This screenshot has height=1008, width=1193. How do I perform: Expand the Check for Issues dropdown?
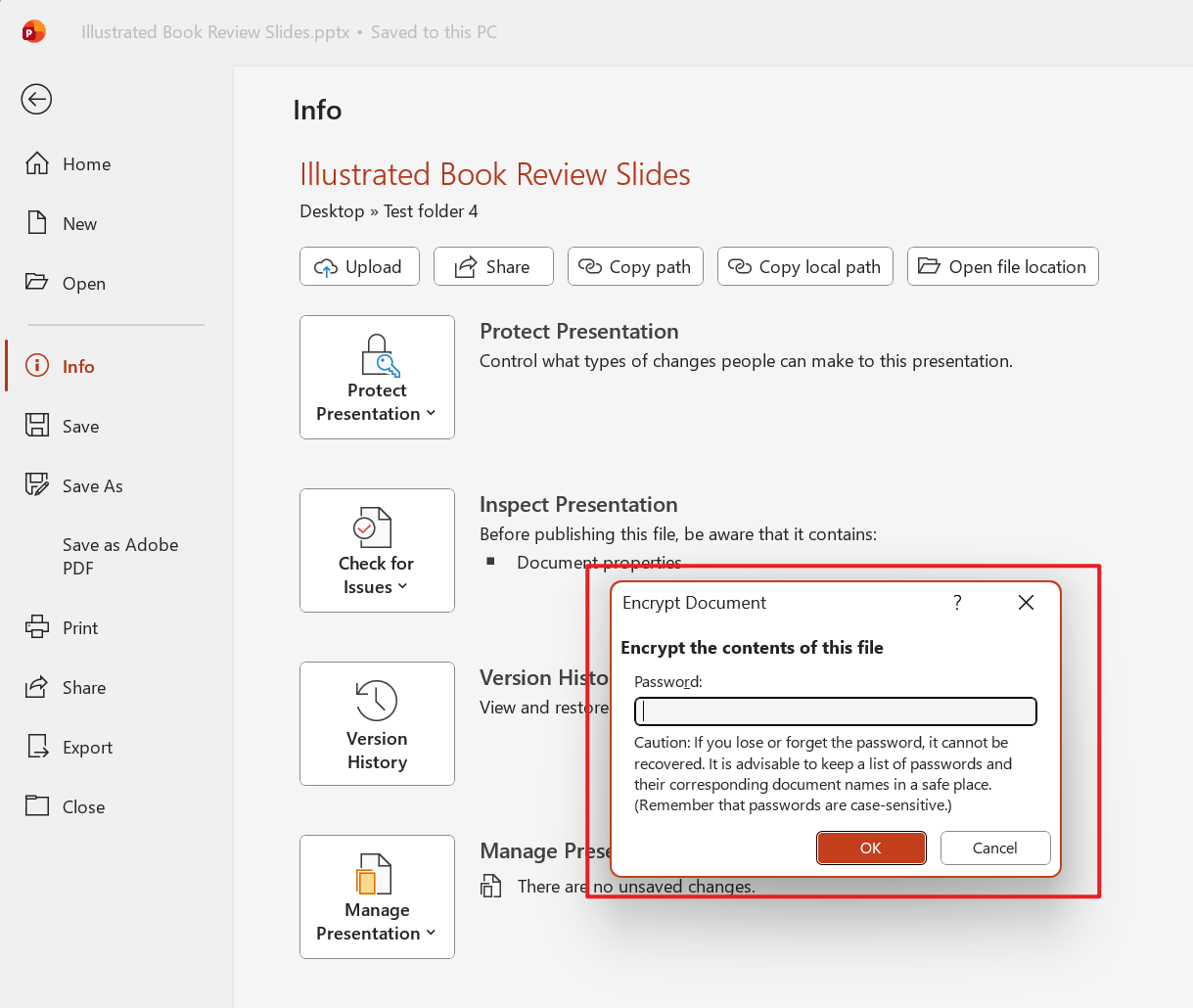377,551
